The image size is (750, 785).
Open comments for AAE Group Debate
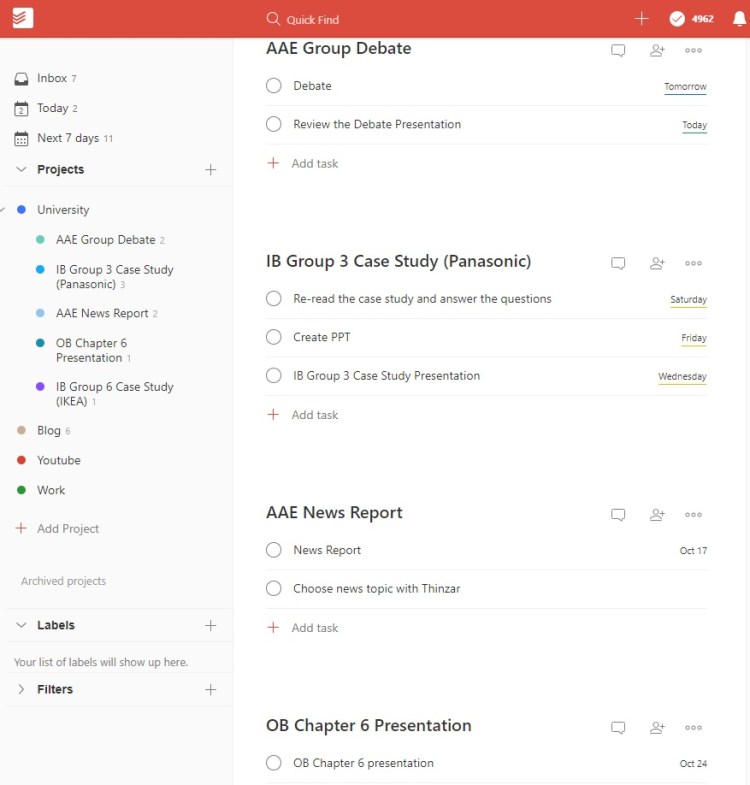pyautogui.click(x=618, y=50)
